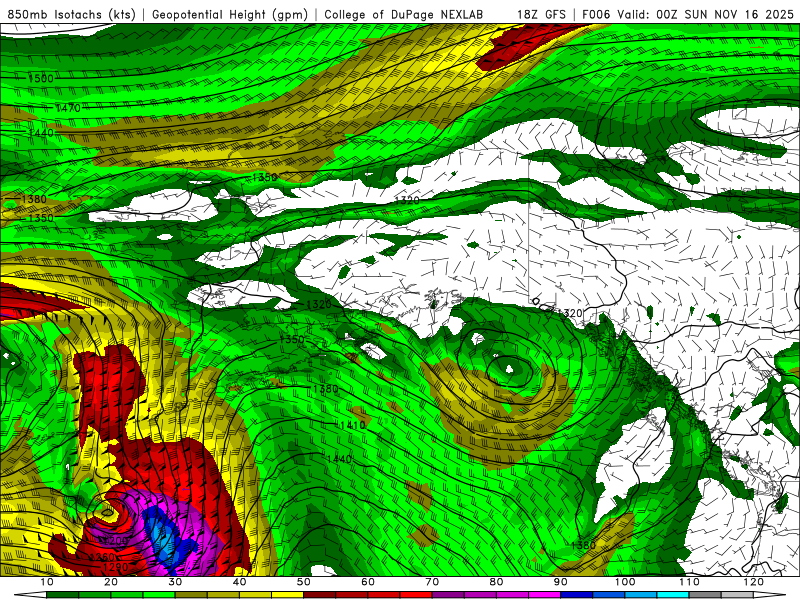
Task: Click the dark purple swatch starting at 70
Action: [448, 595]
